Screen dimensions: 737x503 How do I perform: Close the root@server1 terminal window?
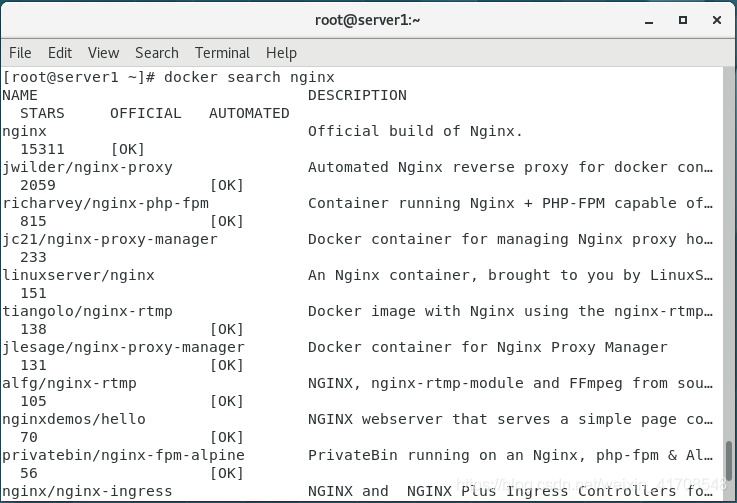click(x=717, y=20)
